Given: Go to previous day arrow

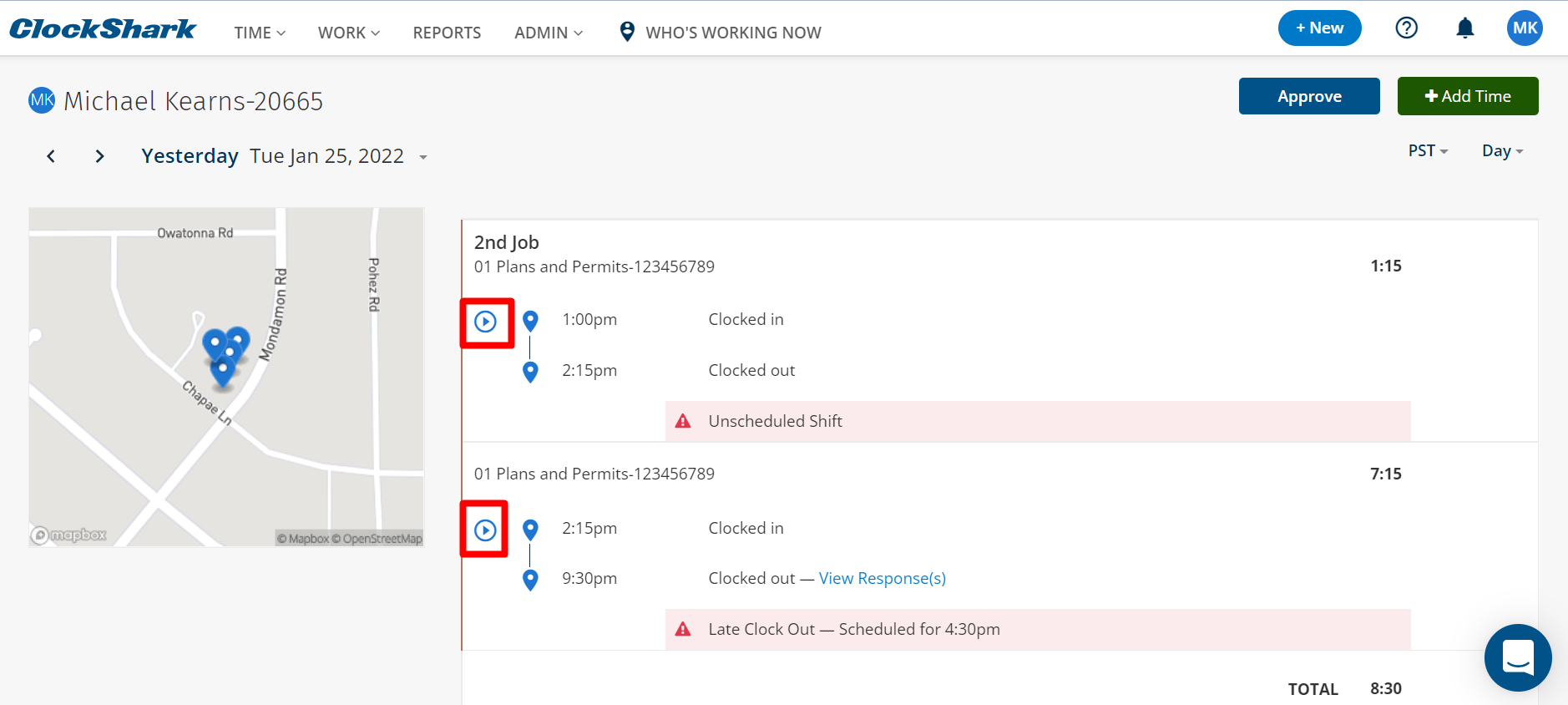Looking at the screenshot, I should click(x=51, y=156).
